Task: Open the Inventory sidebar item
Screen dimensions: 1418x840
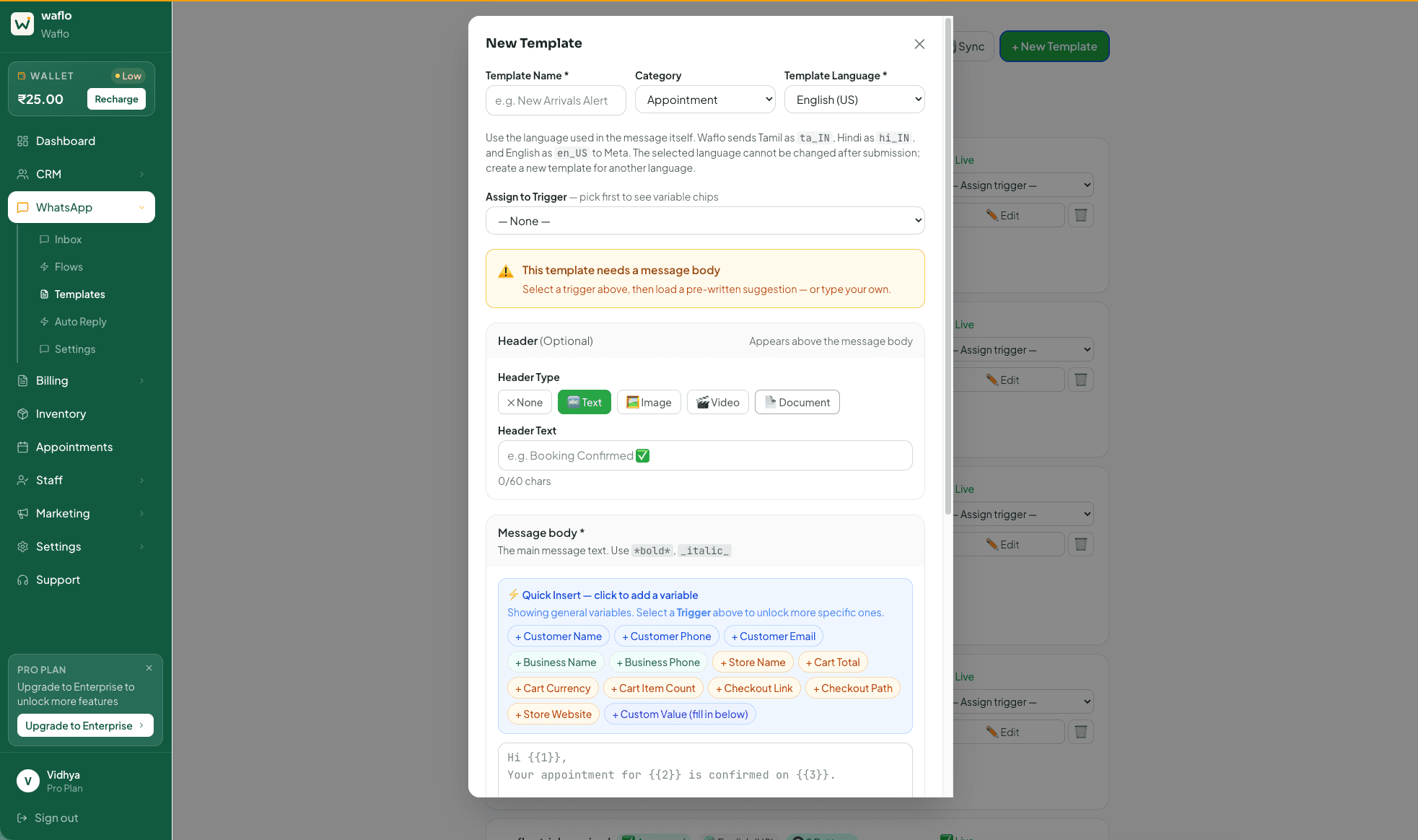Action: tap(82, 414)
